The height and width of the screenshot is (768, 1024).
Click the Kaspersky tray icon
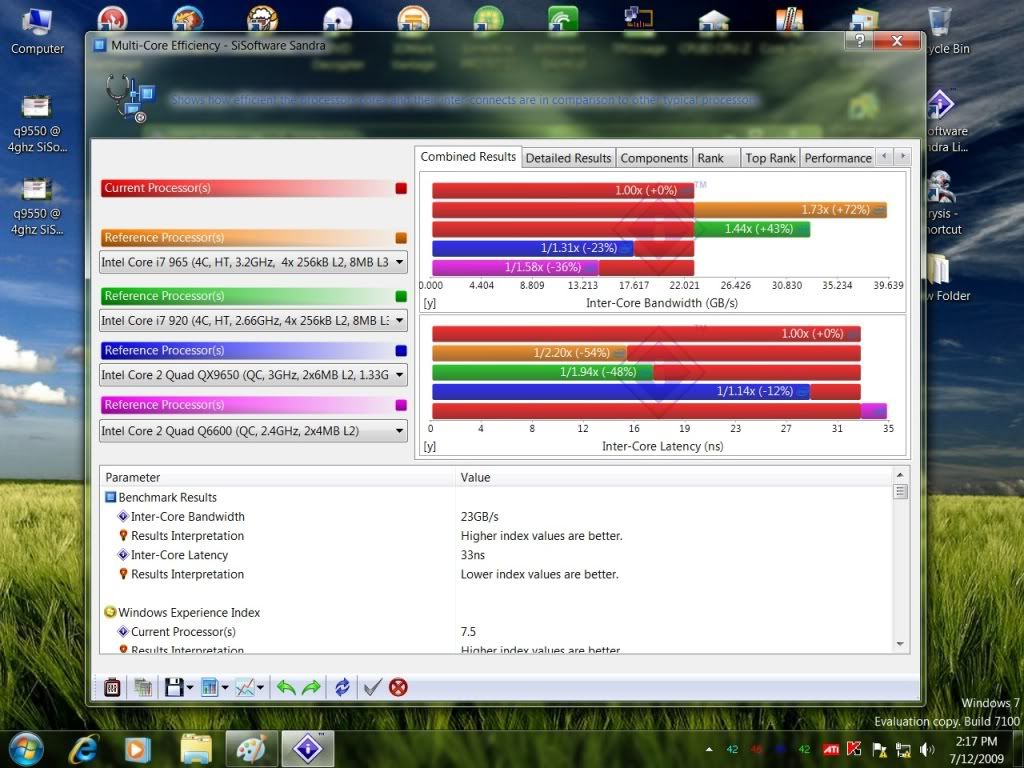[x=854, y=749]
